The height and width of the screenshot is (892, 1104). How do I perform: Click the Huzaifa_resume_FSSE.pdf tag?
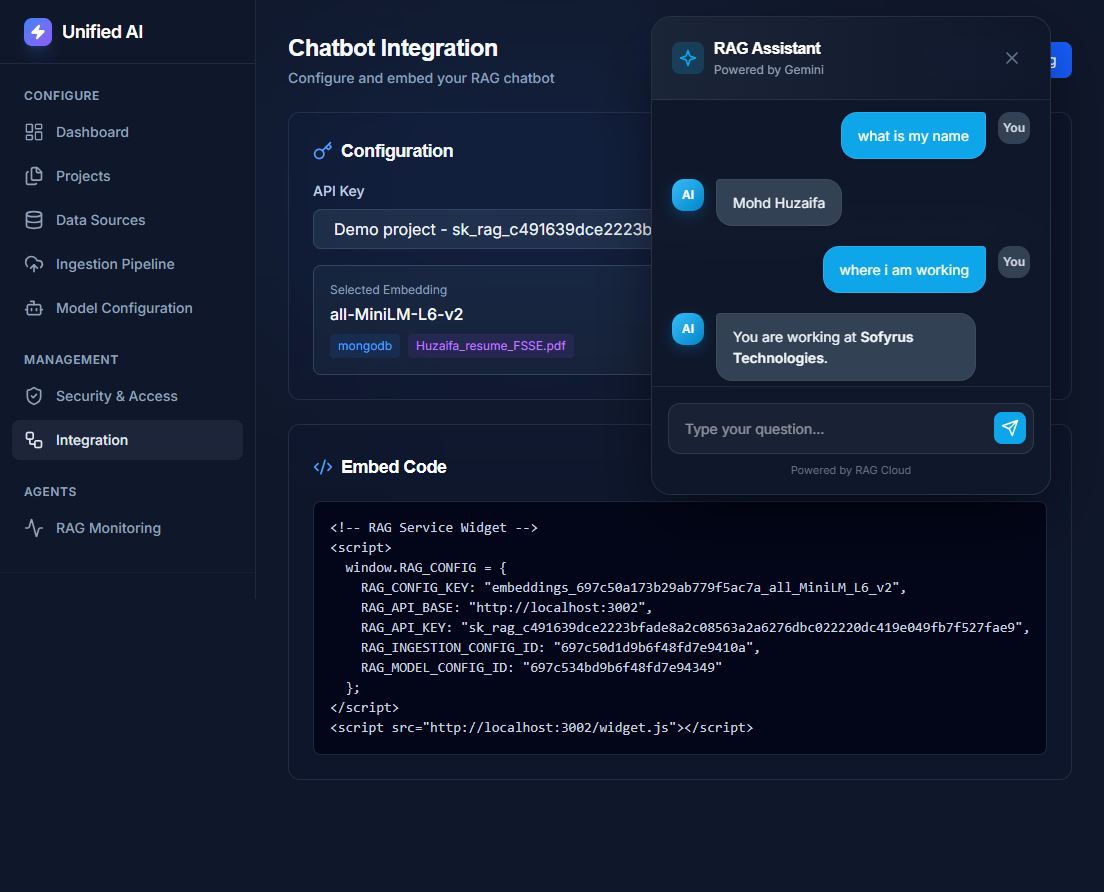491,346
